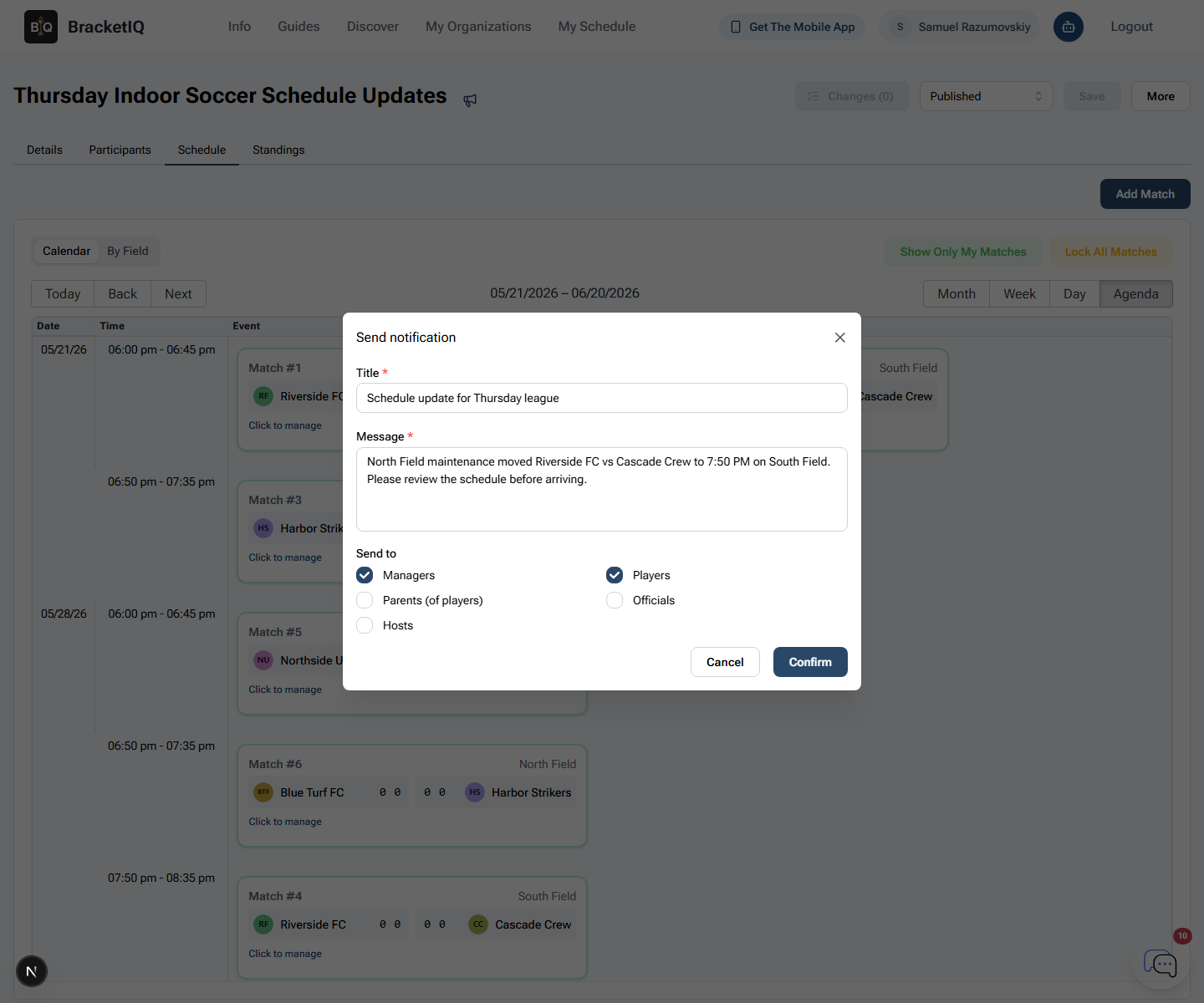Screen dimensions: 1204x1003
Task: Select the Agenda view
Action: pyautogui.click(x=1135, y=294)
